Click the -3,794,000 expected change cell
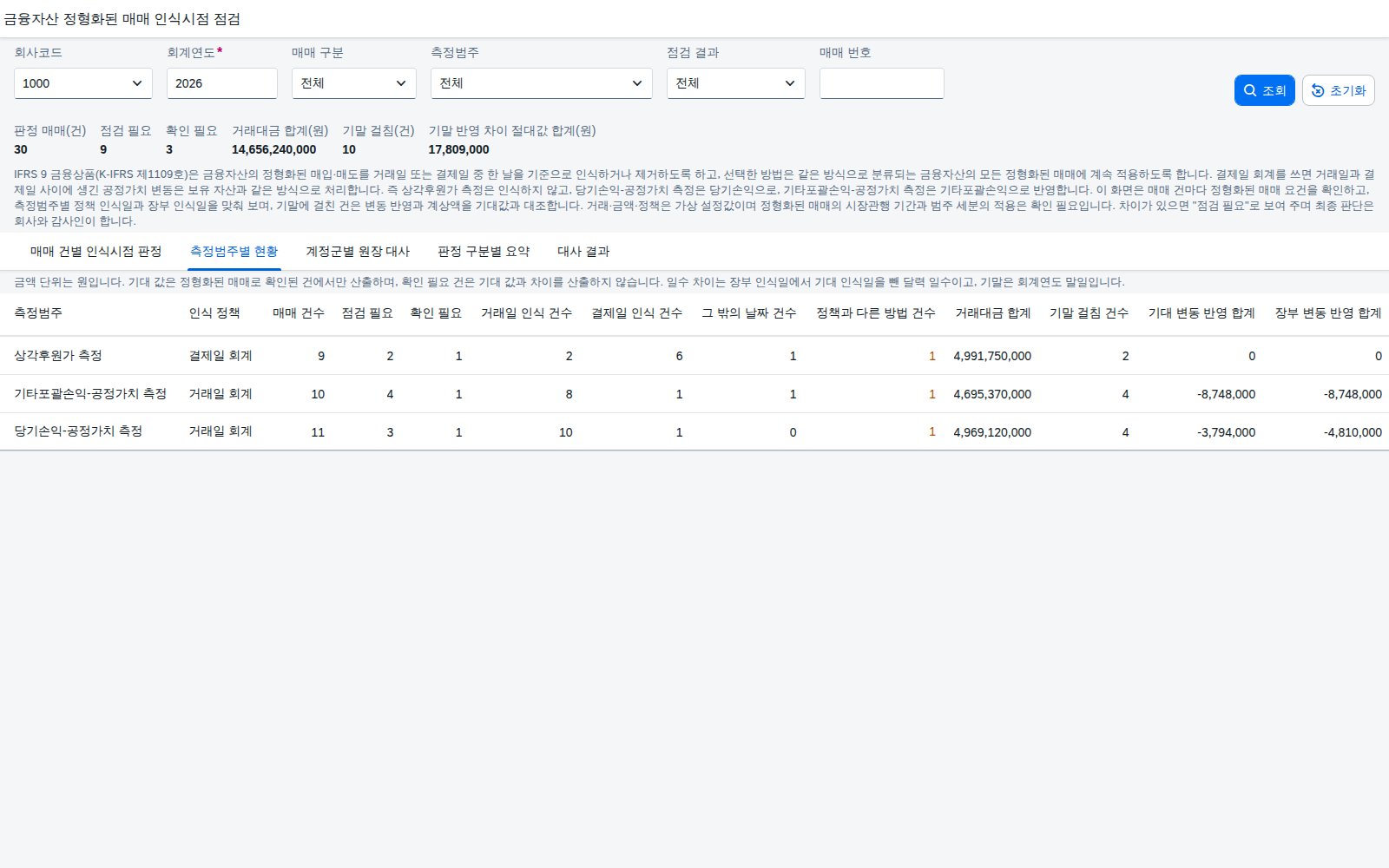 (1226, 432)
